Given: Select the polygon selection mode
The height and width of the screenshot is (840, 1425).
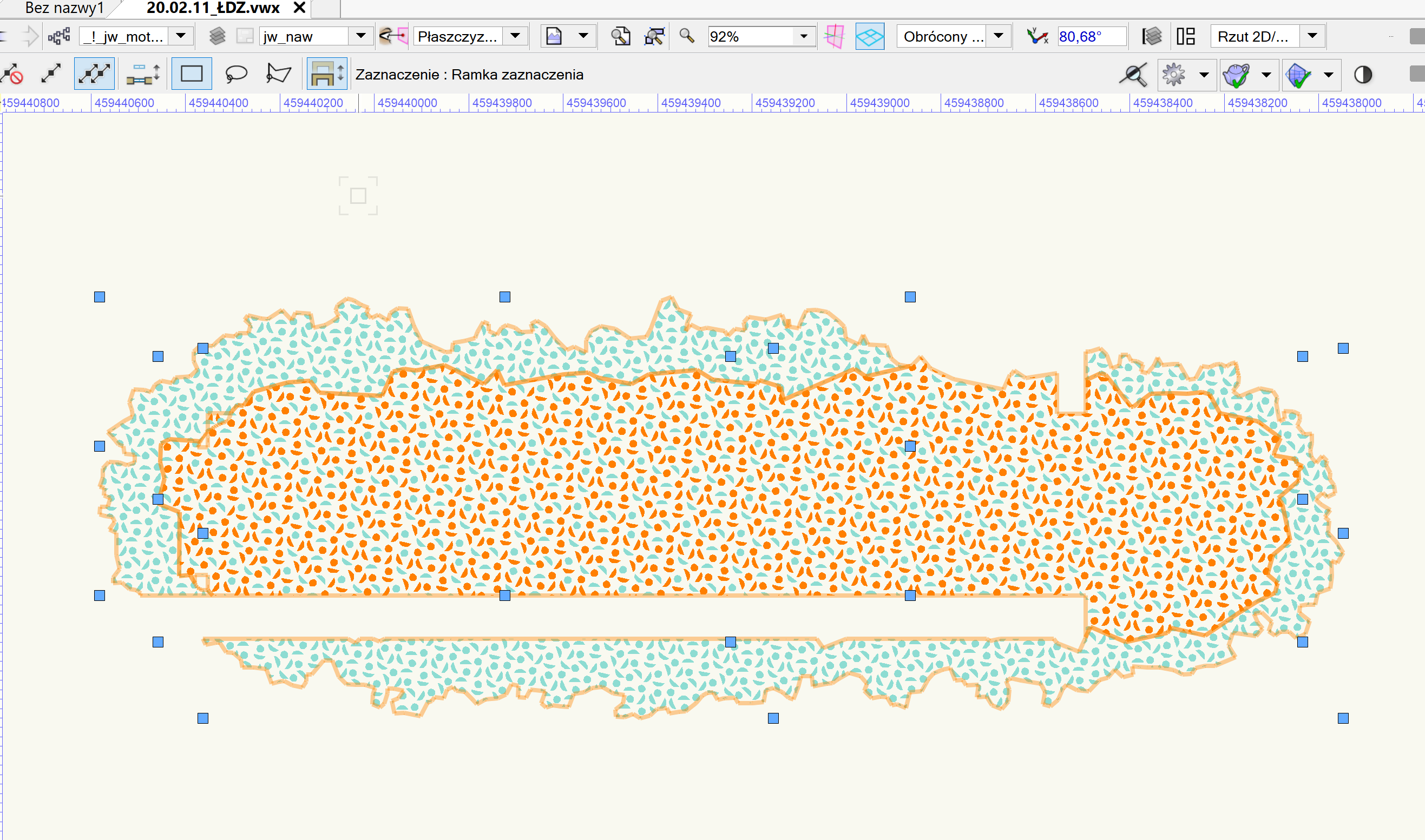Looking at the screenshot, I should coord(277,74).
